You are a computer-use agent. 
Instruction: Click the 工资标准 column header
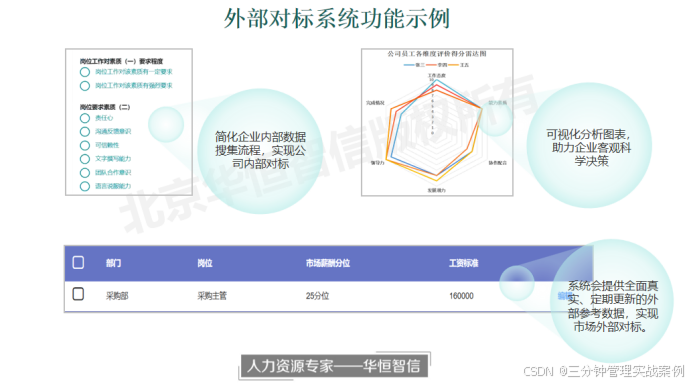(464, 263)
